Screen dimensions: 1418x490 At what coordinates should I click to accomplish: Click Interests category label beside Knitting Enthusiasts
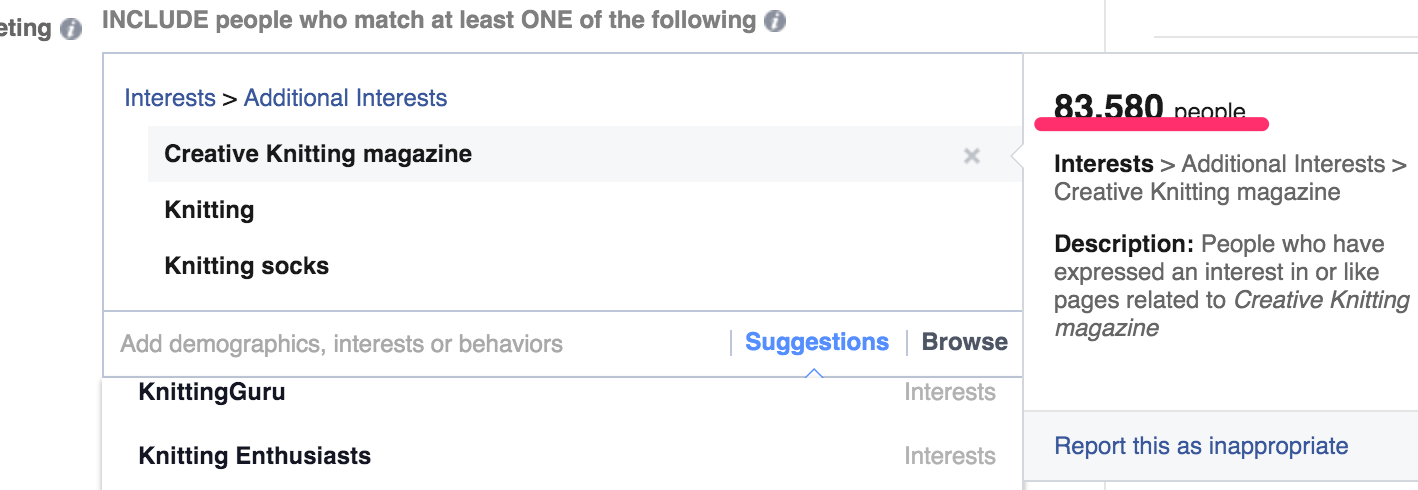(x=949, y=456)
